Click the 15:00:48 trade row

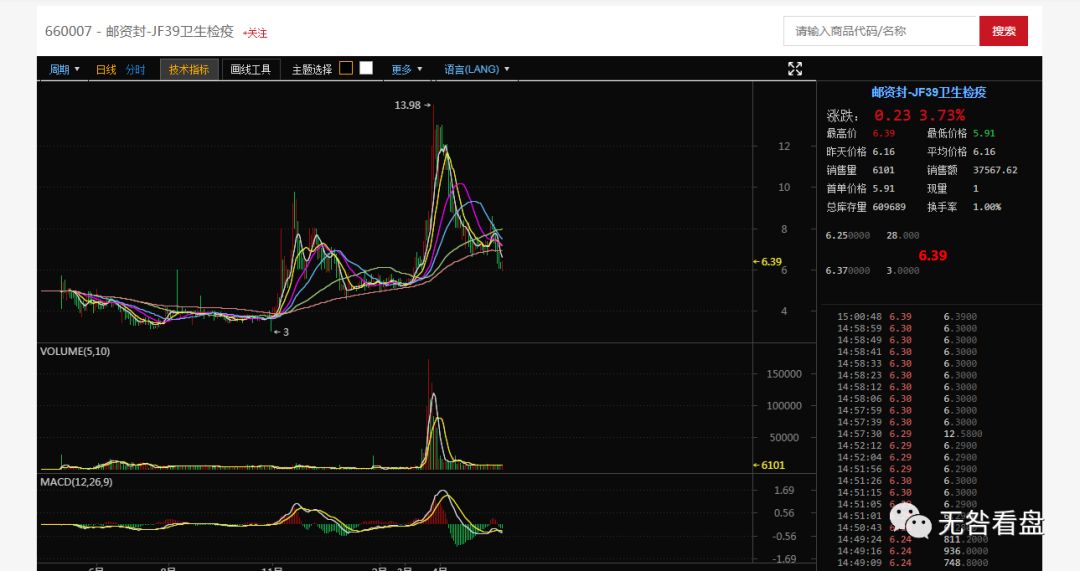click(907, 317)
